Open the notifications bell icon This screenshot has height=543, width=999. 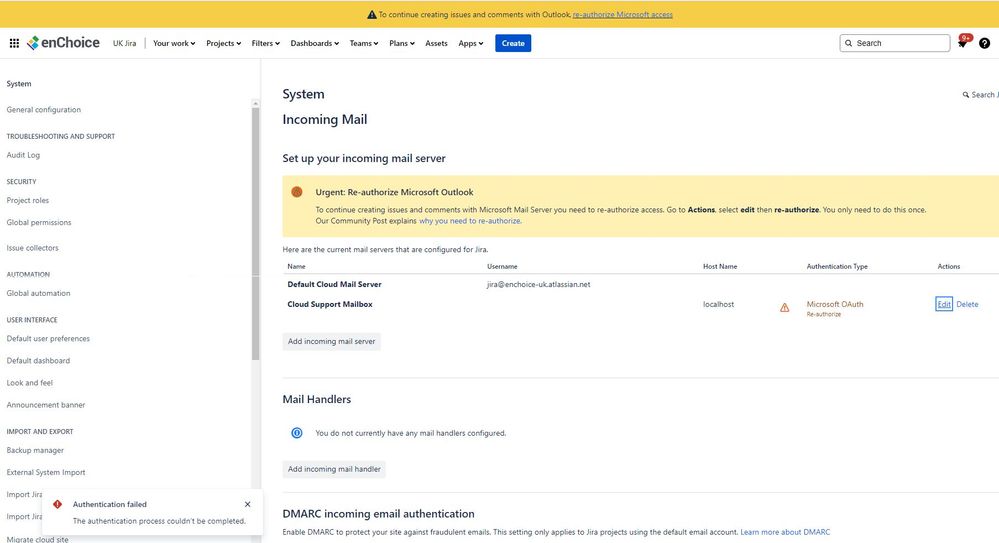click(962, 43)
